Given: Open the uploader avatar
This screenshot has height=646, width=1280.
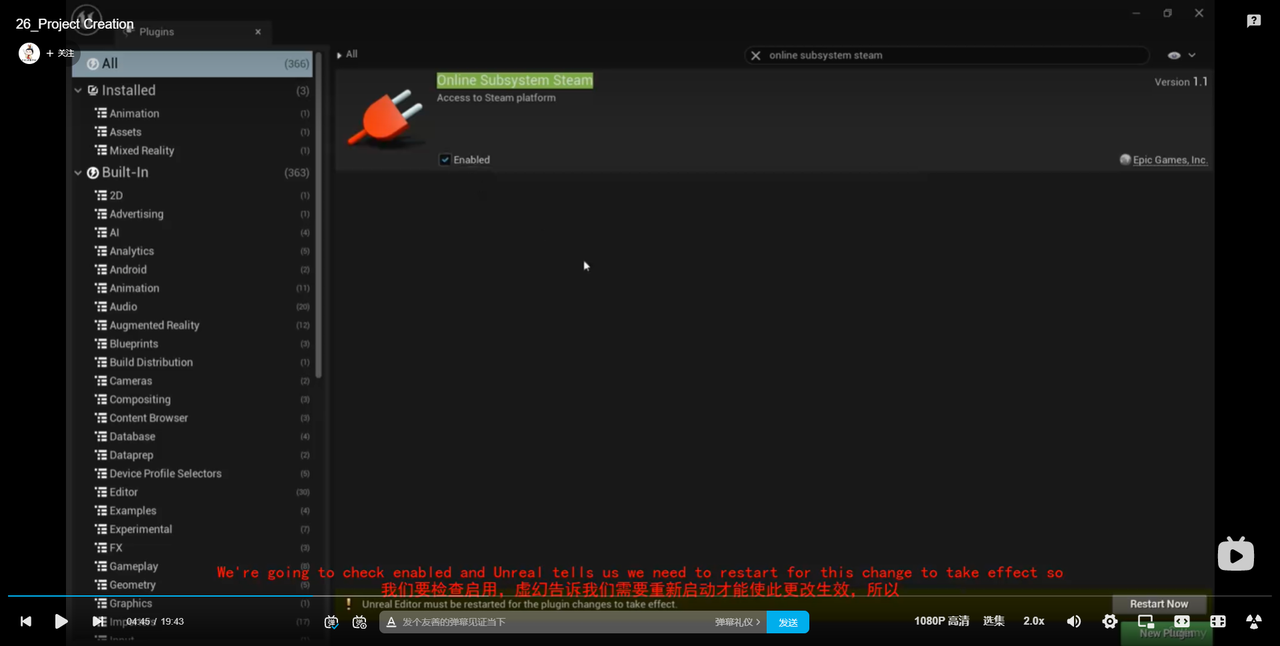Looking at the screenshot, I should [29, 53].
